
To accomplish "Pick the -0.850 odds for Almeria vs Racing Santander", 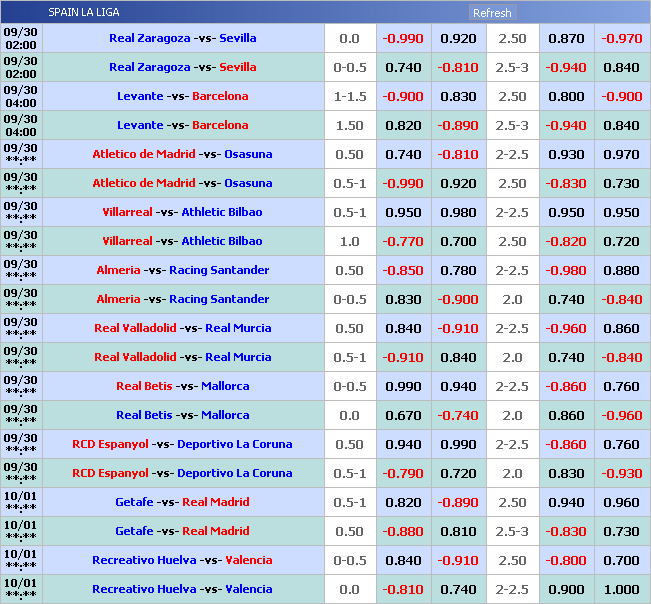I will click(x=403, y=270).
